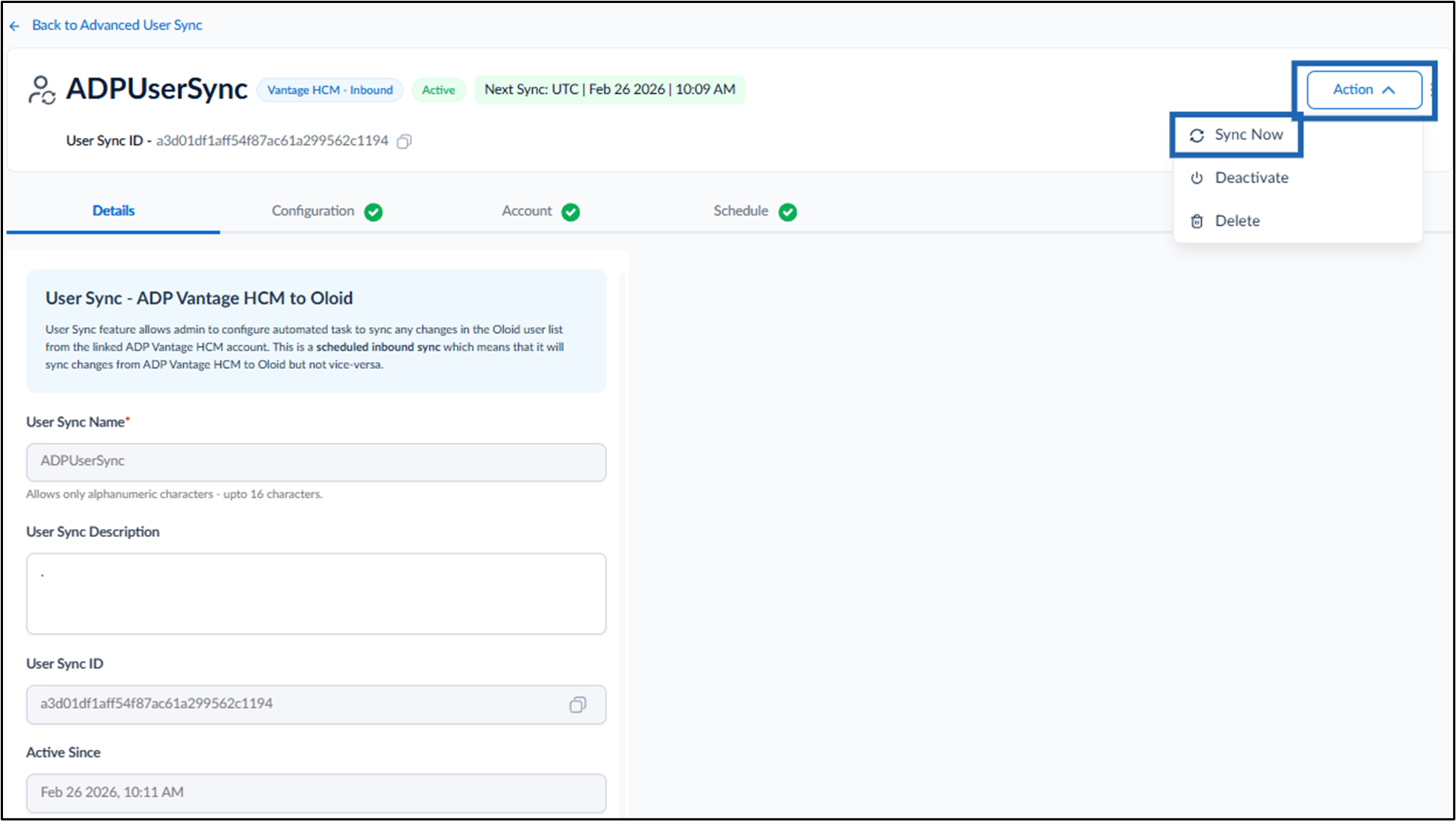Screen dimensions: 1456x821
Task: Focus the User Sync Description text area
Action: point(316,594)
